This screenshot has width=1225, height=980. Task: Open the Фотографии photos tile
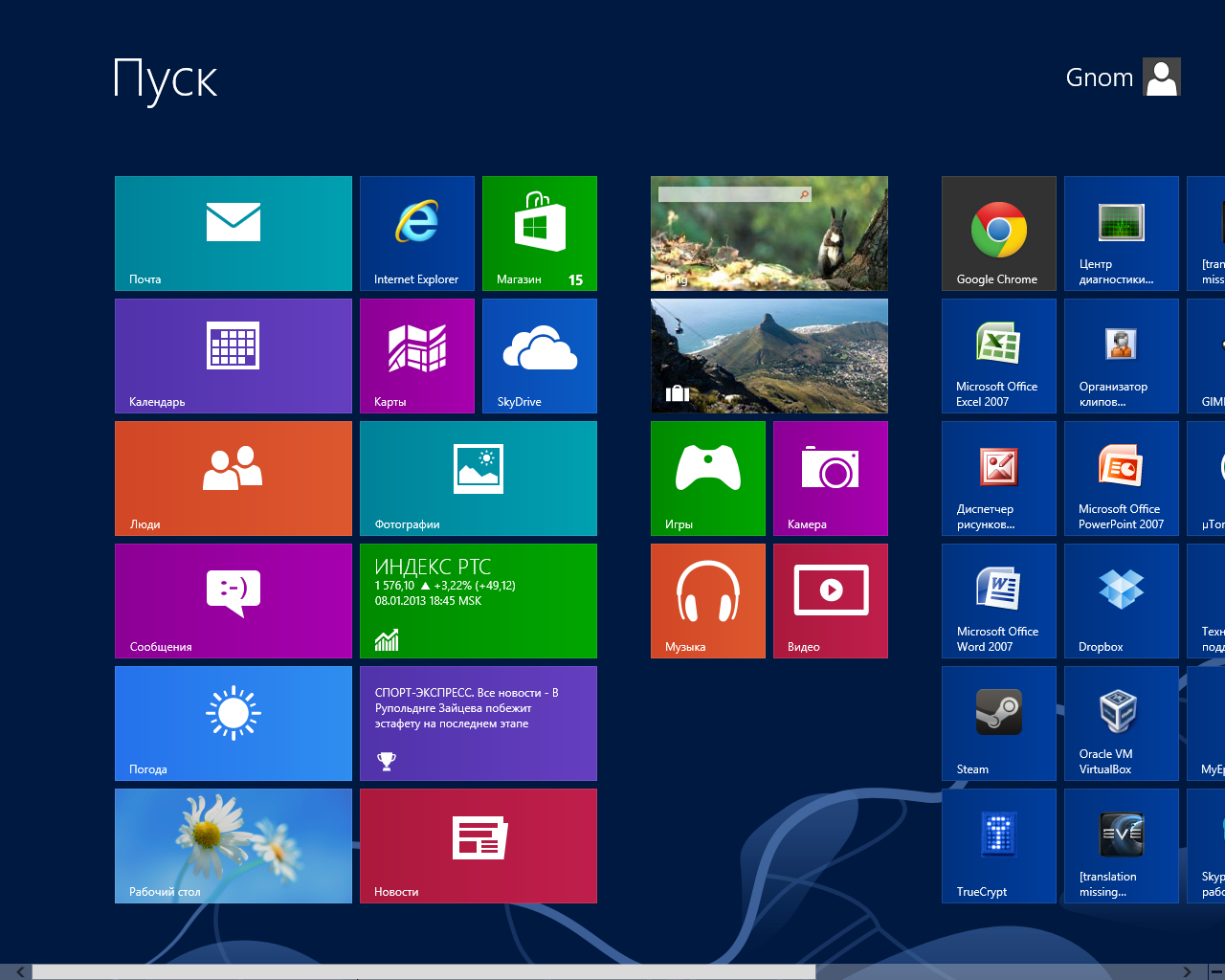click(x=479, y=479)
